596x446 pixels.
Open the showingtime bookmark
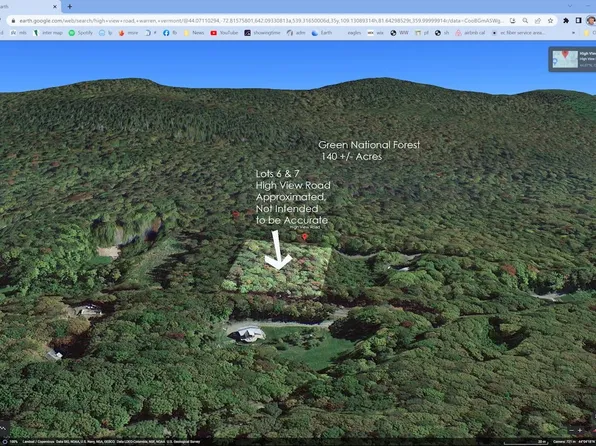click(x=263, y=33)
